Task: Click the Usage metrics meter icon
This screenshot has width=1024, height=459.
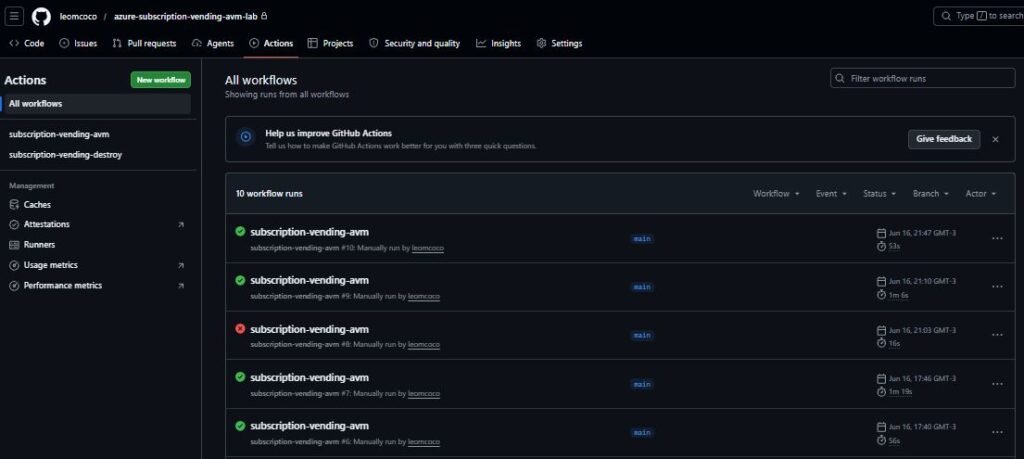Action: (x=14, y=265)
